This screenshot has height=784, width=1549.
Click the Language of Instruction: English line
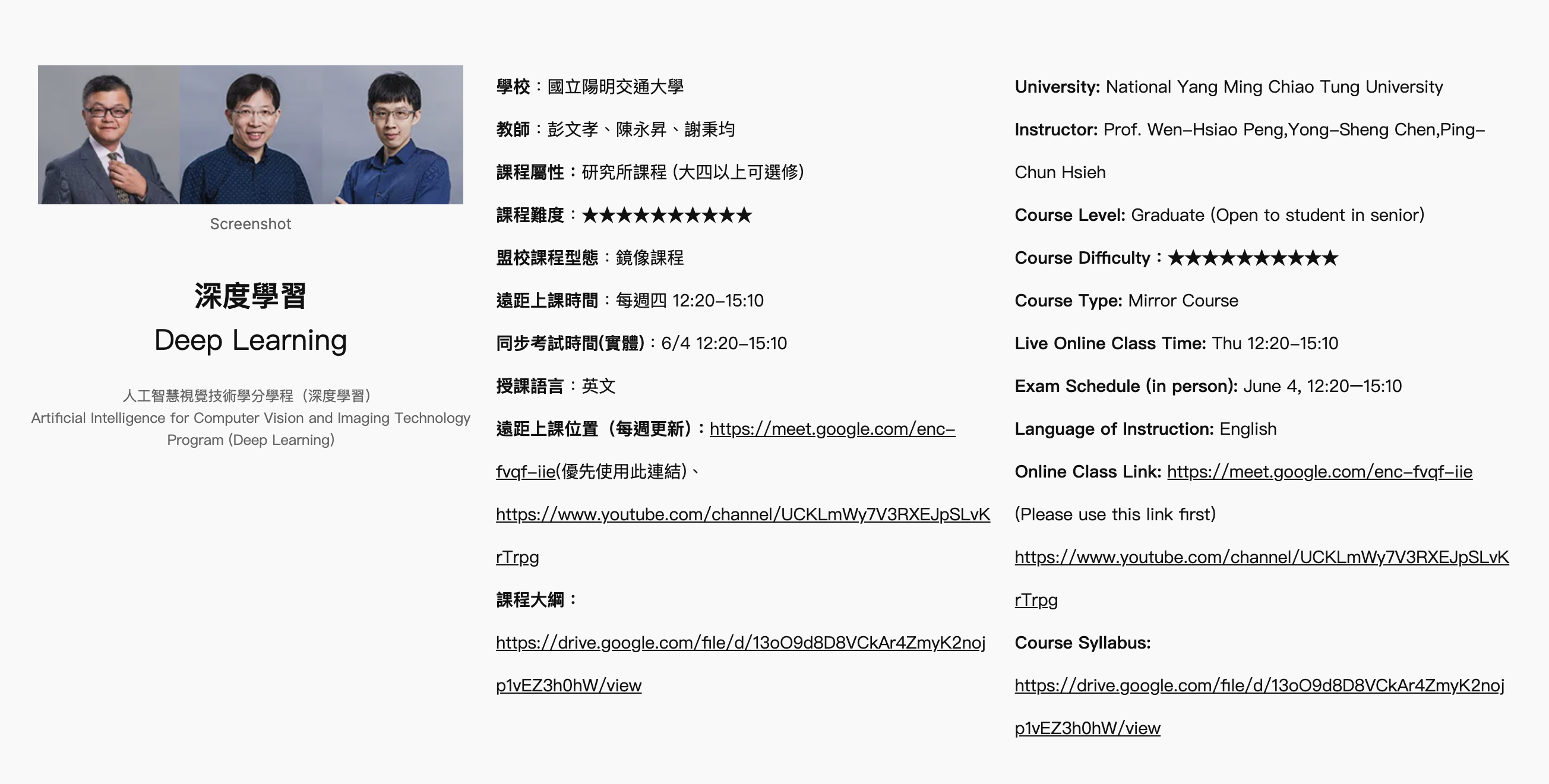(x=1145, y=429)
